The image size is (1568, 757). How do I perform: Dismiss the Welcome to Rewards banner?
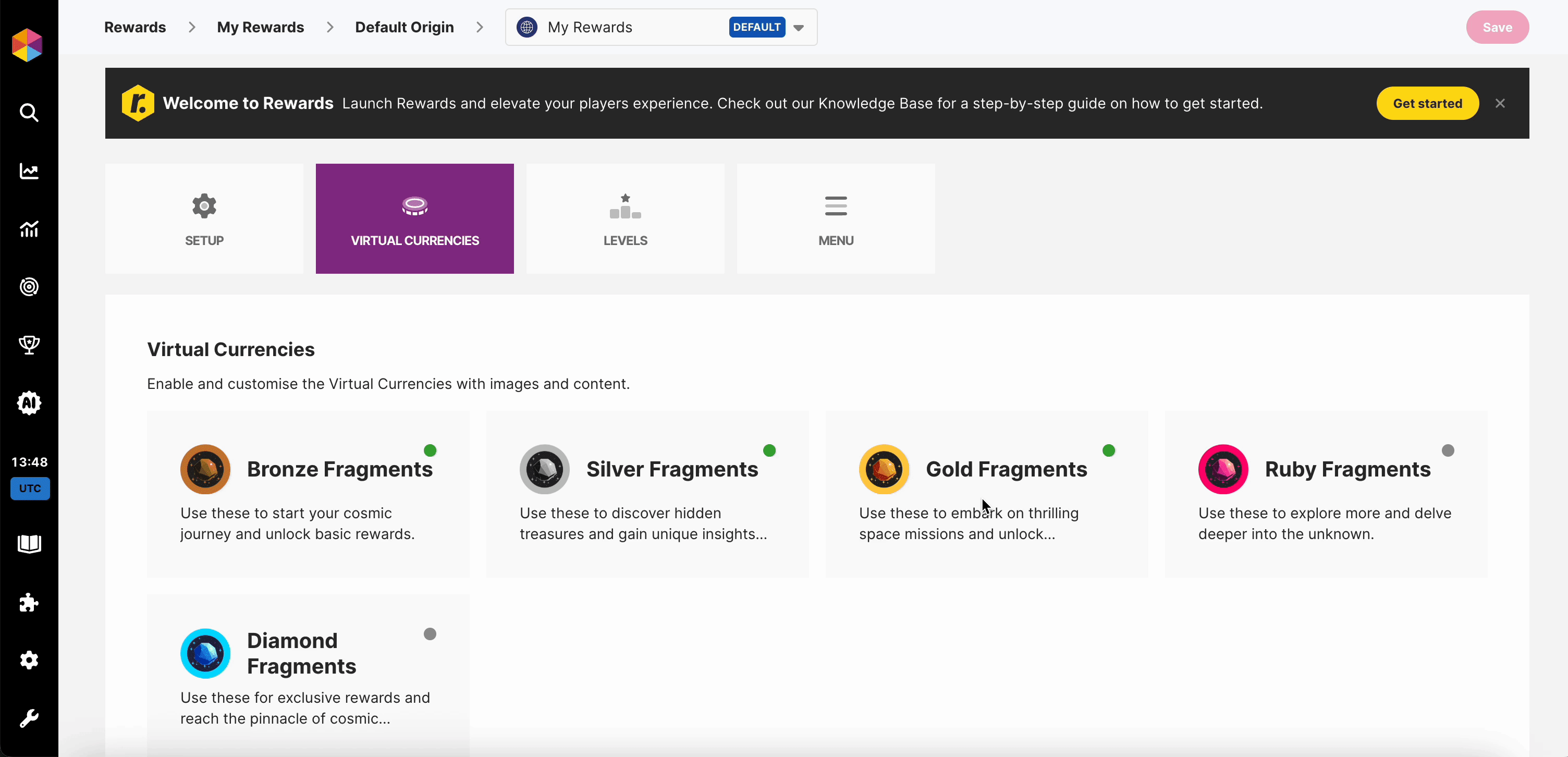[1500, 104]
